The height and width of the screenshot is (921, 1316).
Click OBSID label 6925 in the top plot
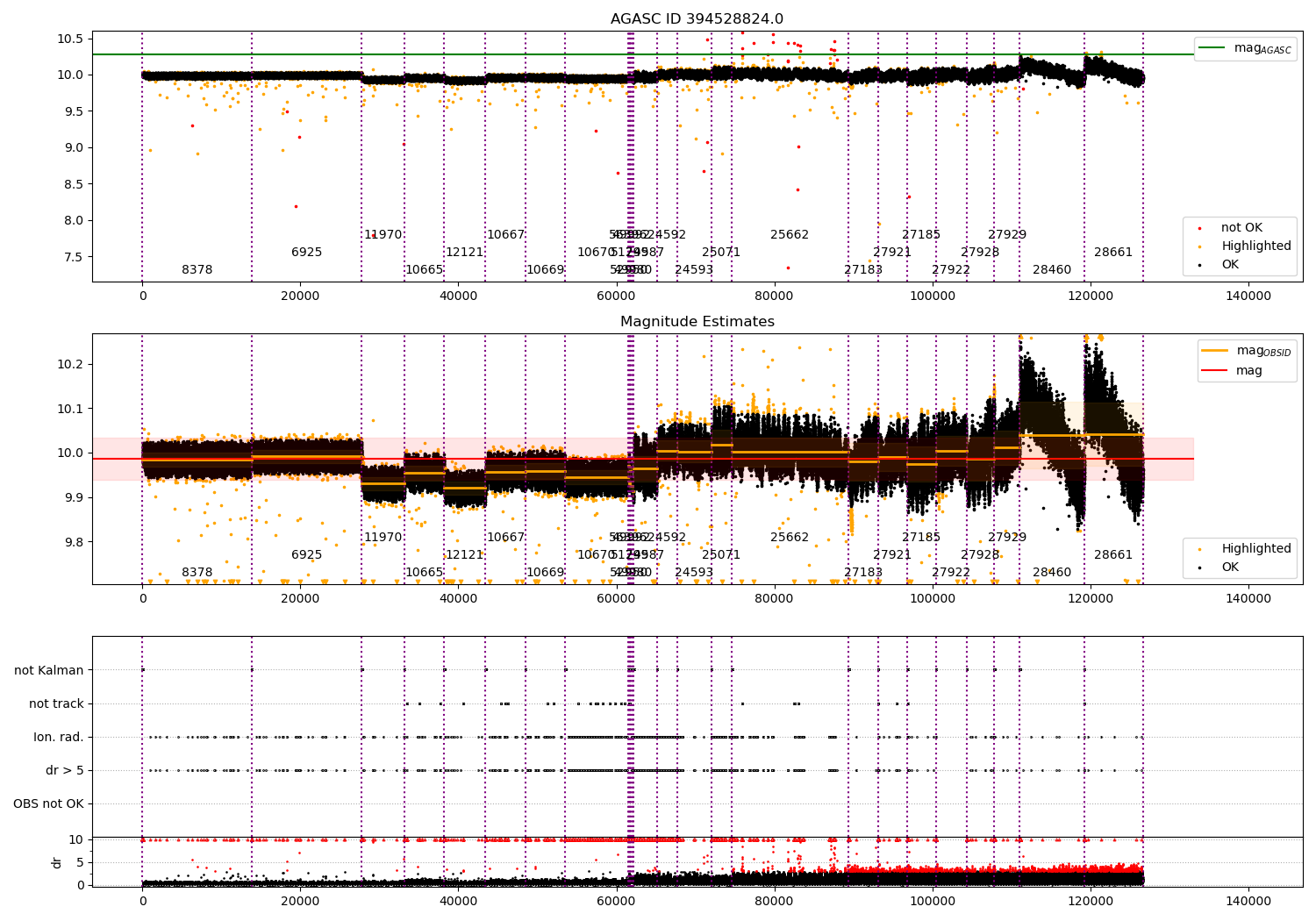click(x=307, y=253)
